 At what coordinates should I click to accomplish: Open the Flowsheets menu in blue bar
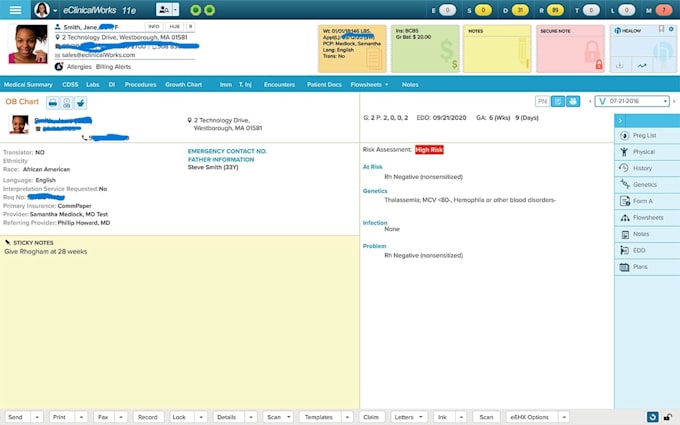tap(369, 85)
